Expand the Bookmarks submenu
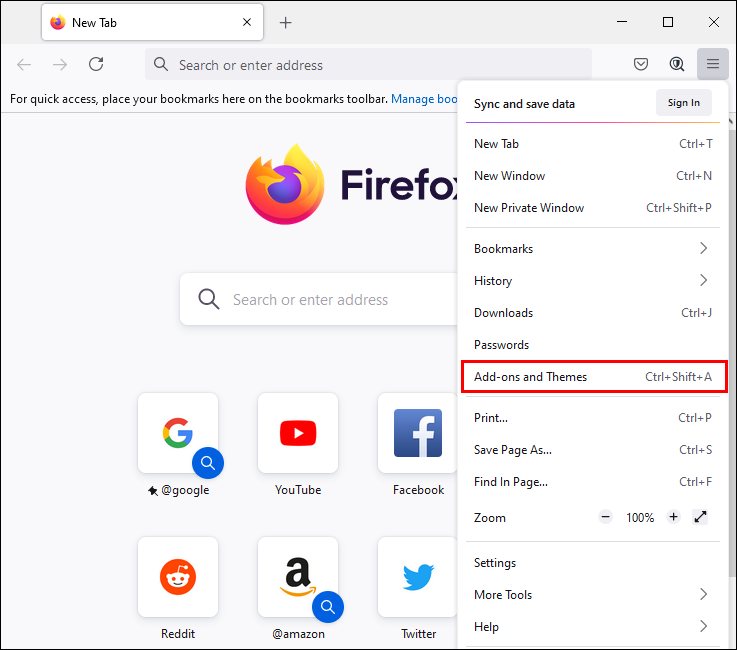737x650 pixels. 593,249
